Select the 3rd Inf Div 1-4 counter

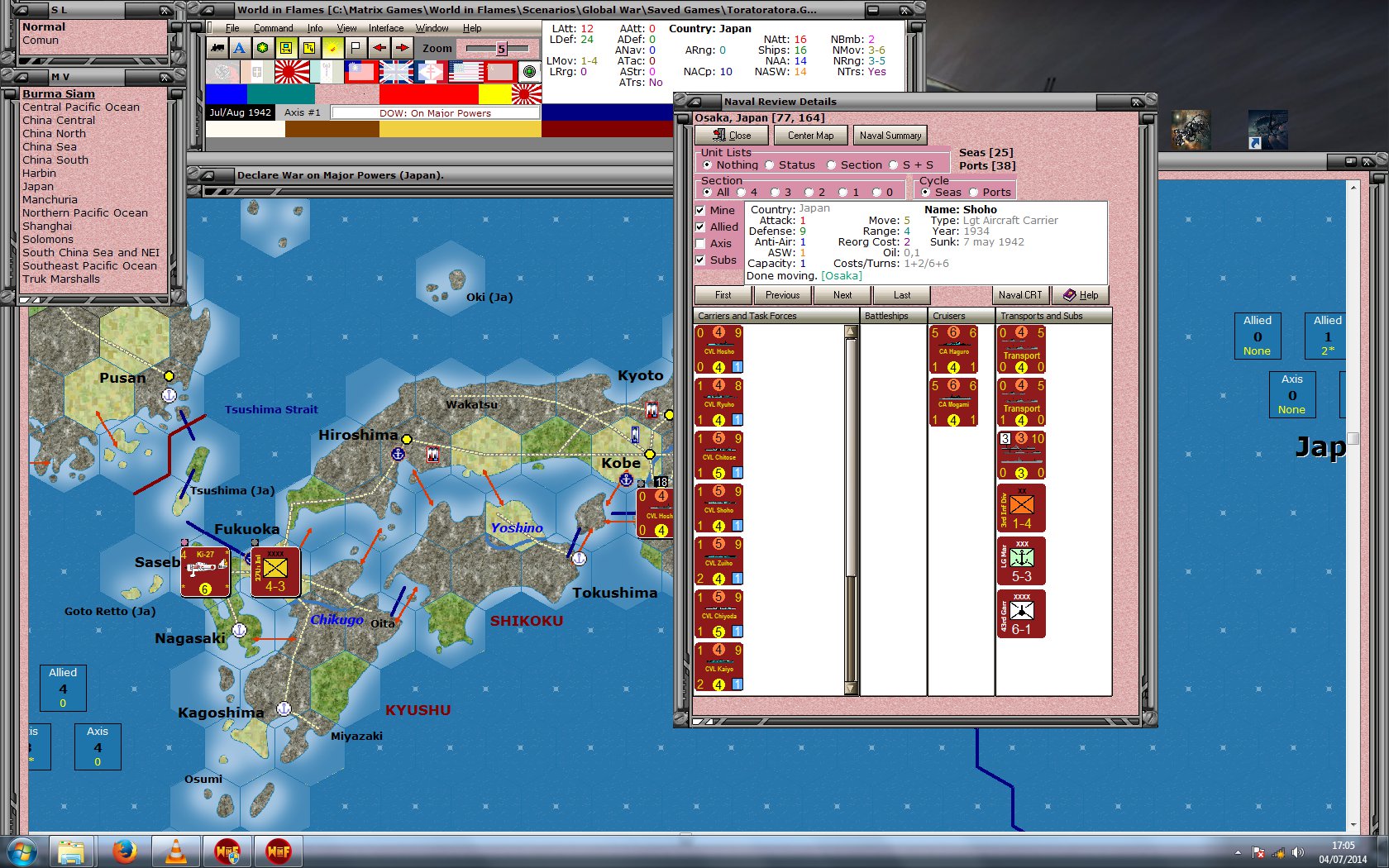[x=1021, y=508]
